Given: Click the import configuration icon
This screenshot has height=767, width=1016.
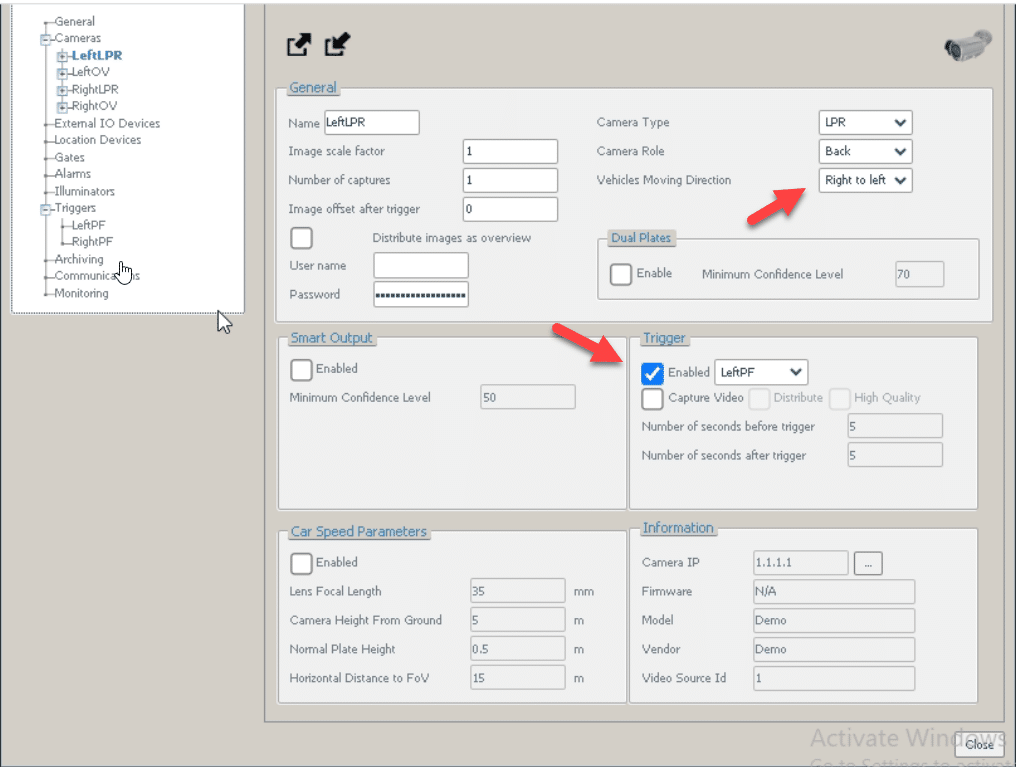Looking at the screenshot, I should [x=336, y=45].
